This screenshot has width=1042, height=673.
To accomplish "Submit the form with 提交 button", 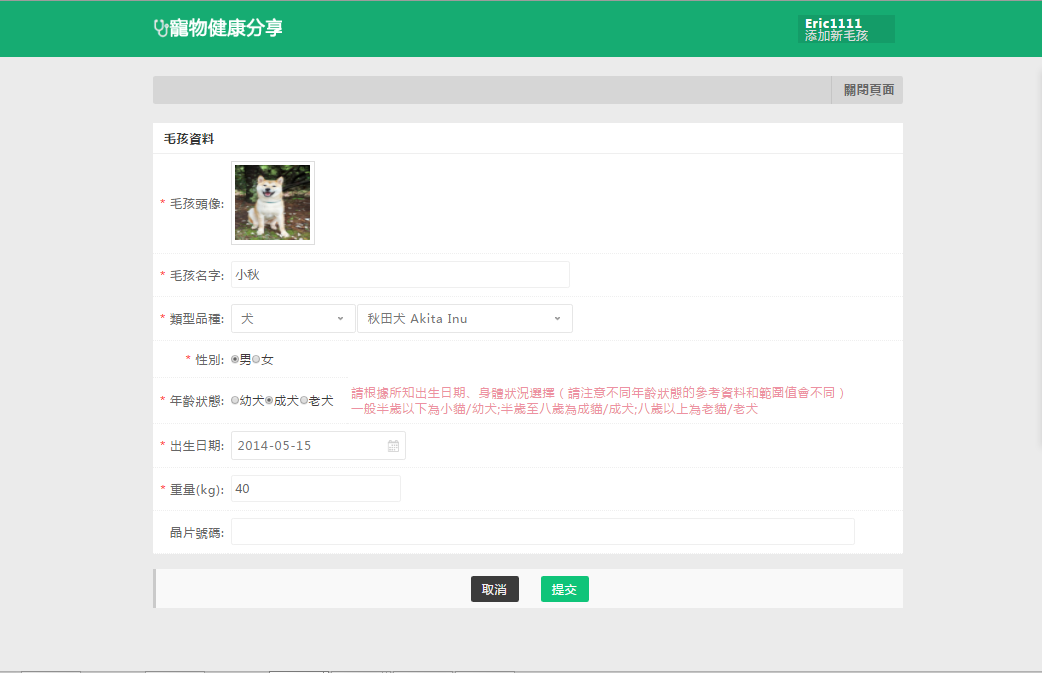I will coord(564,589).
